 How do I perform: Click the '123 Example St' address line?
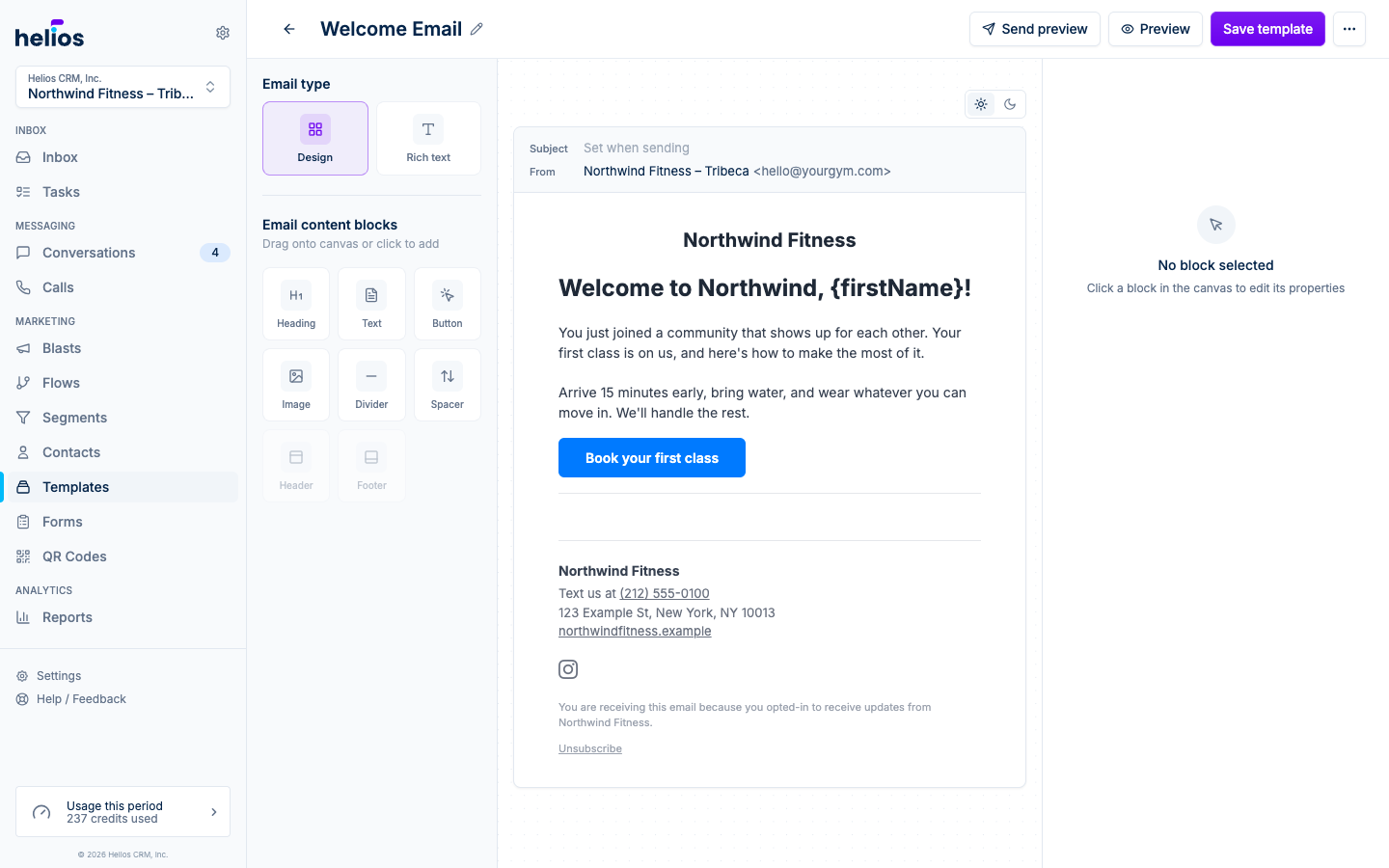667,612
